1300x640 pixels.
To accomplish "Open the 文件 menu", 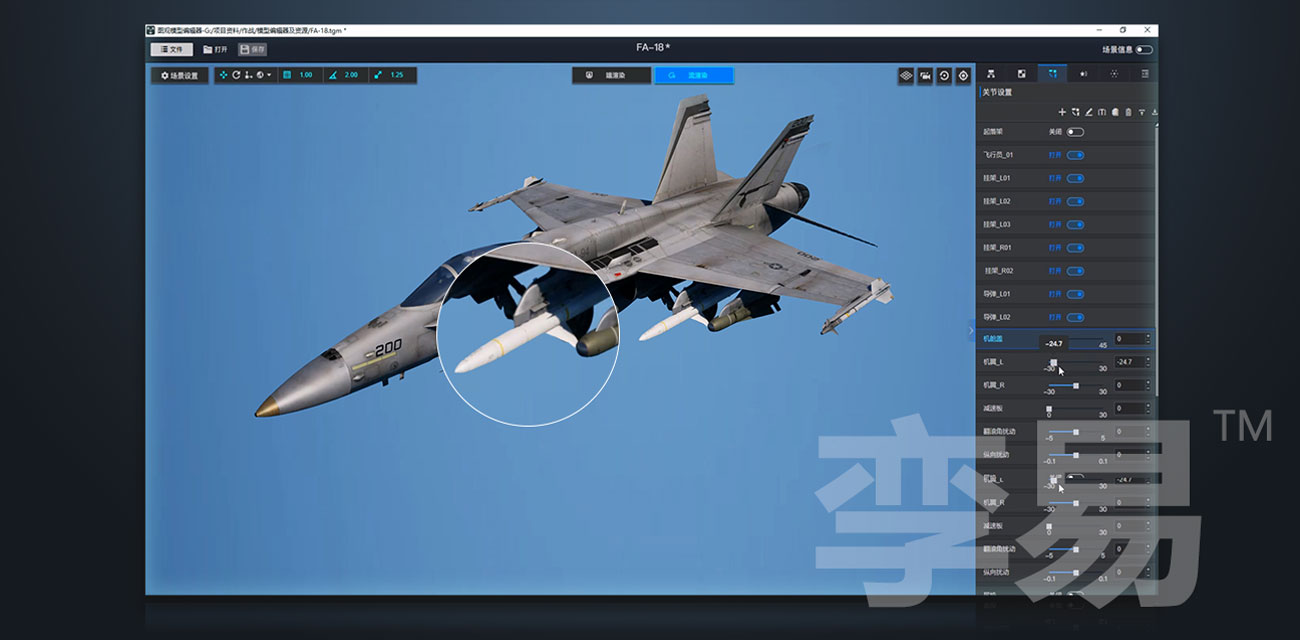I will point(171,49).
